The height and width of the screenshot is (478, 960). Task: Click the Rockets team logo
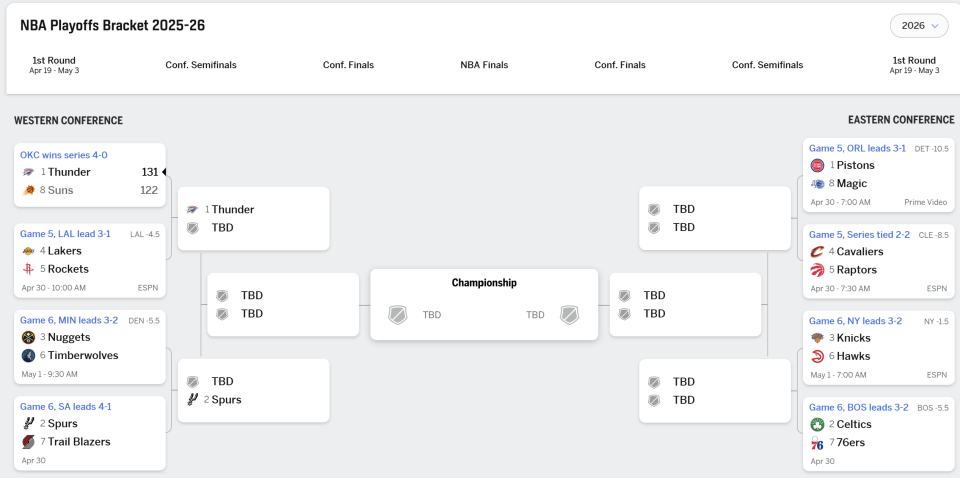coord(28,269)
